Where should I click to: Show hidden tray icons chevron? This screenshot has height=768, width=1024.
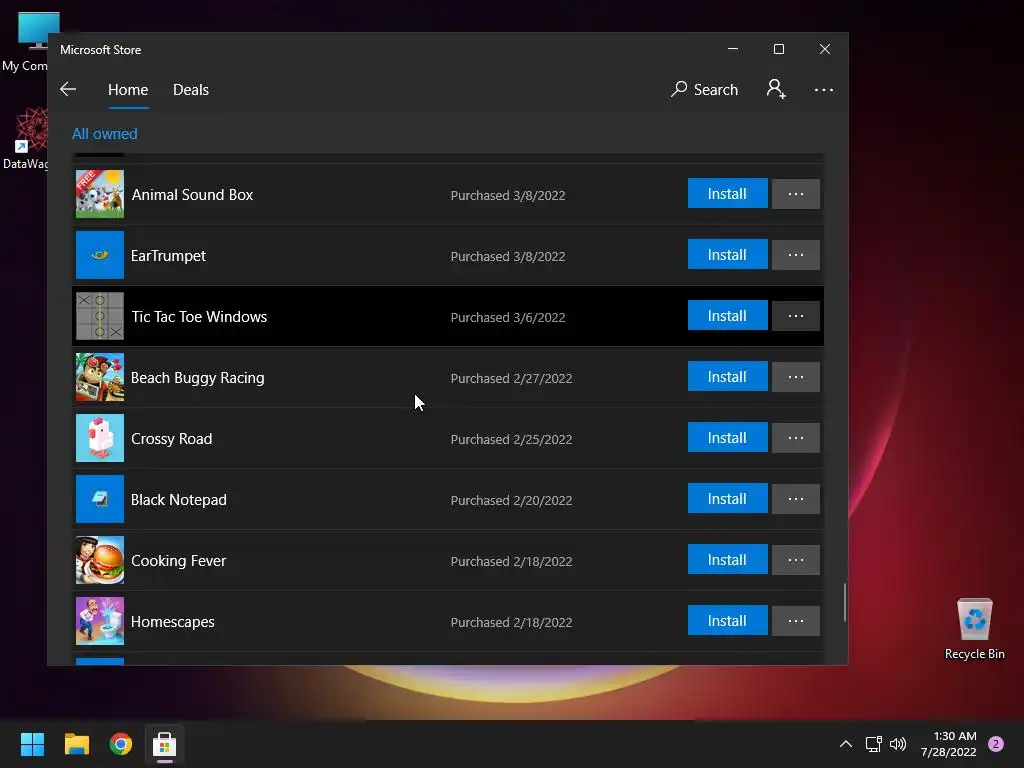[x=846, y=744]
